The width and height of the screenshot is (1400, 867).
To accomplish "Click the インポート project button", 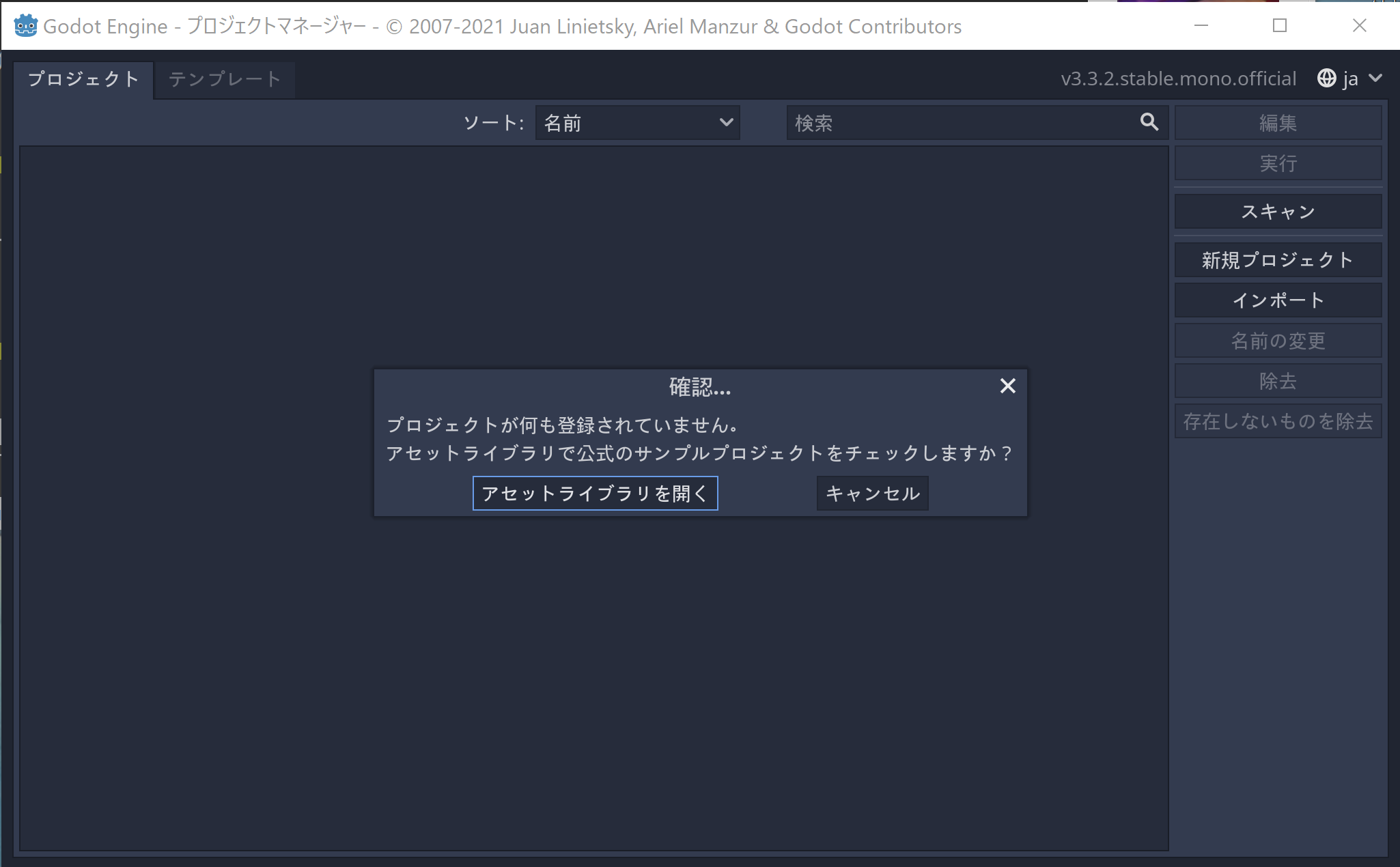I will (x=1279, y=299).
